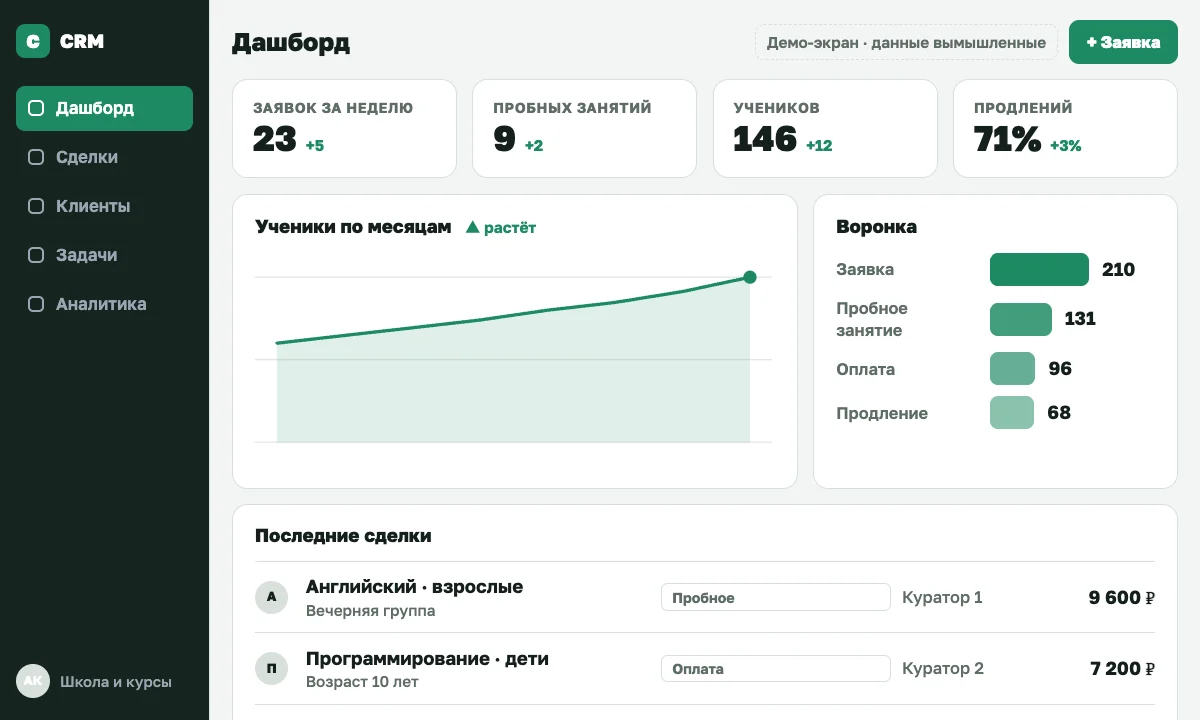Click the green CRM logo icon
This screenshot has width=1200, height=720.
33,41
